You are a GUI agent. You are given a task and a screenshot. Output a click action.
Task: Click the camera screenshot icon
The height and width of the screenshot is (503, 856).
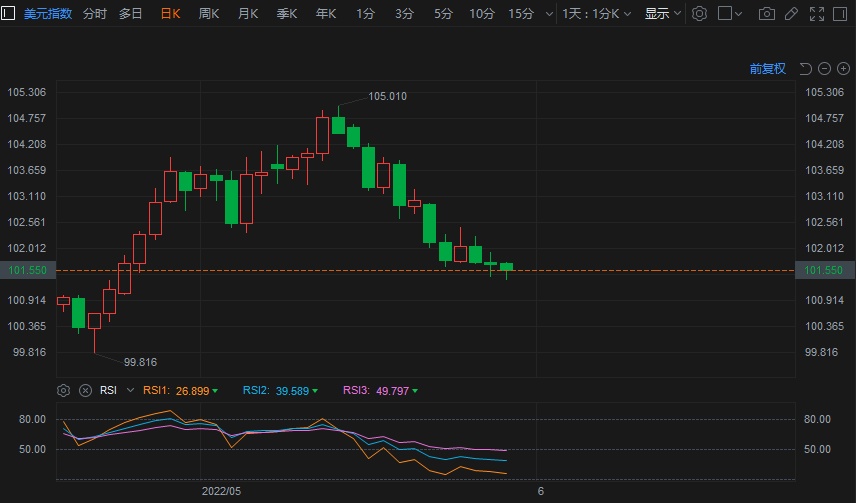(767, 14)
